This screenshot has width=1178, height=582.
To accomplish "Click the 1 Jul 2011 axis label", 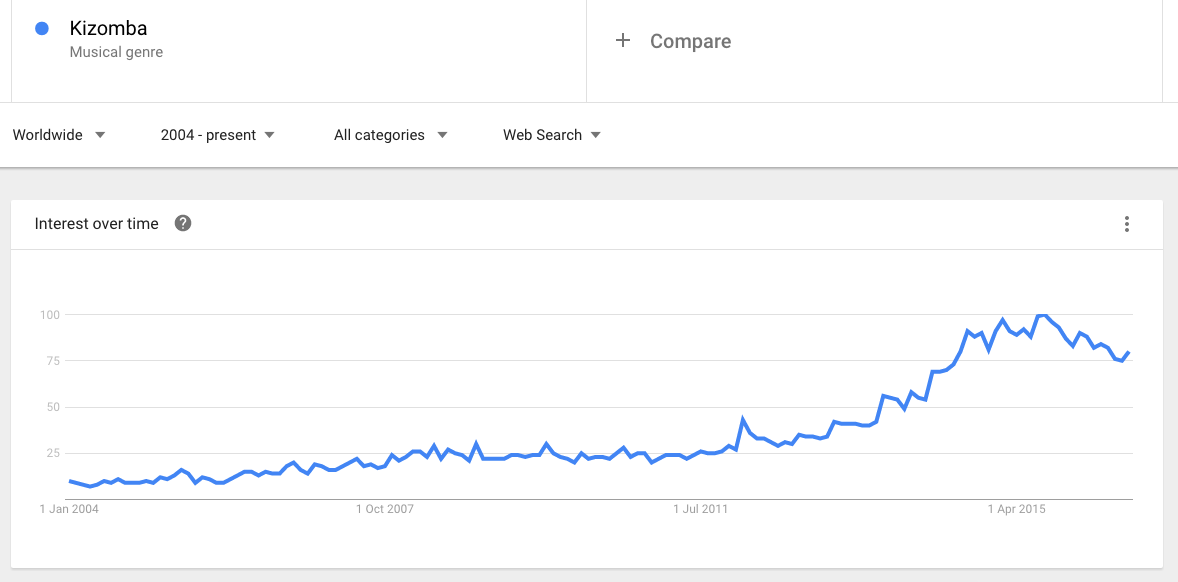I will 701,509.
